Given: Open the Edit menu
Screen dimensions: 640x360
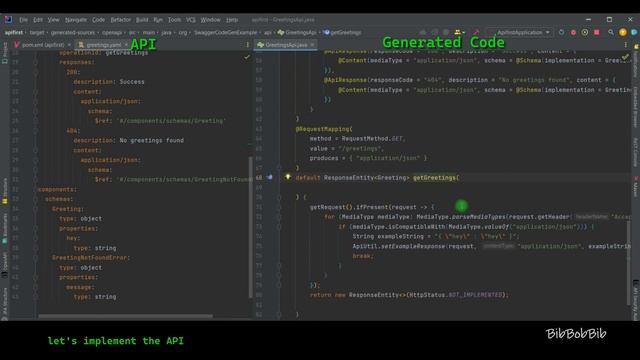Looking at the screenshot, I should (38, 20).
